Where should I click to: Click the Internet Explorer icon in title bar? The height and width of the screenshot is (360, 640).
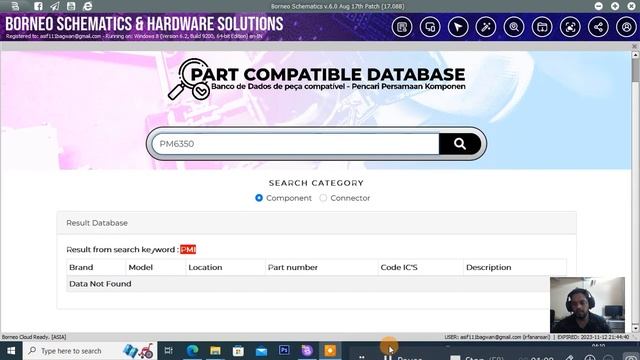tap(87, 6)
